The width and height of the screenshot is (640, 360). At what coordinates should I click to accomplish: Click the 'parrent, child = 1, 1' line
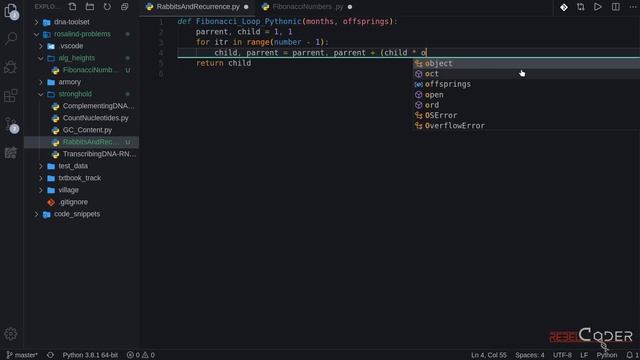244,32
